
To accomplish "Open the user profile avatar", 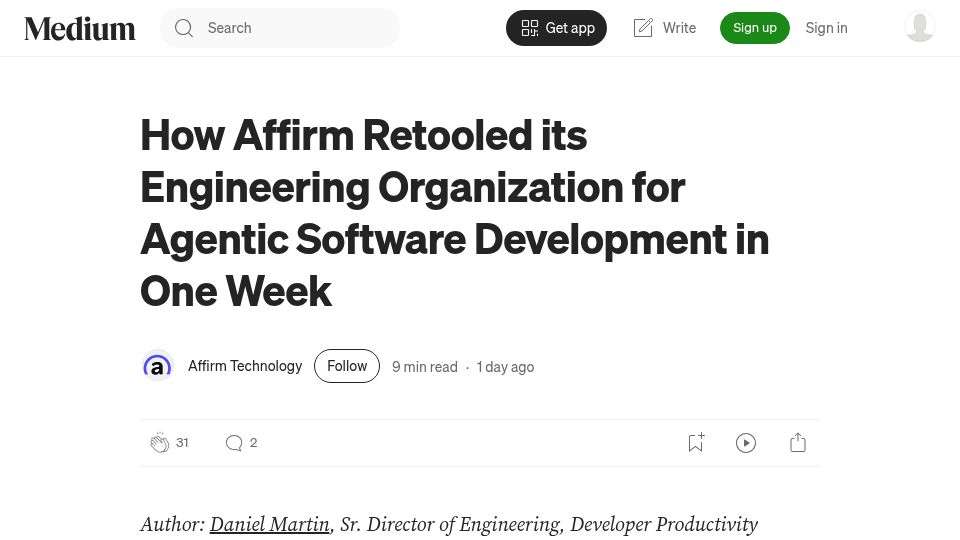I will tap(920, 27).
